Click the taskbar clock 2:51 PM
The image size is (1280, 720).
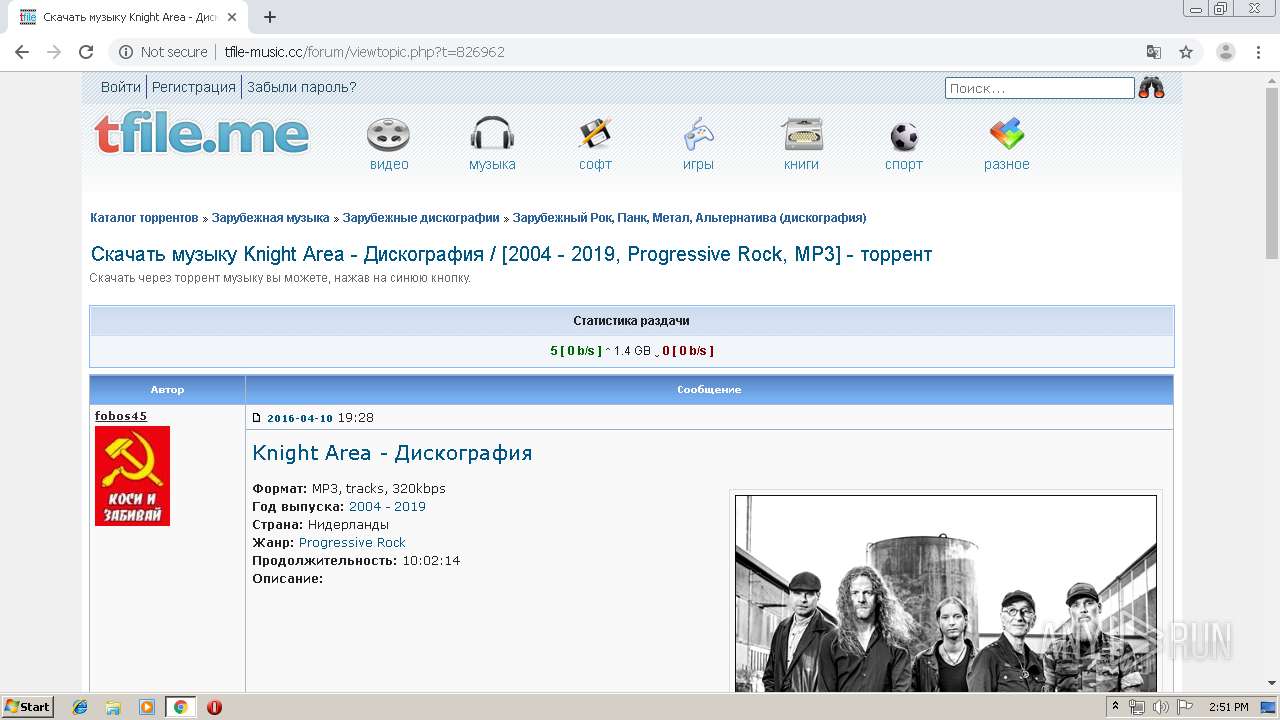[x=1228, y=707]
